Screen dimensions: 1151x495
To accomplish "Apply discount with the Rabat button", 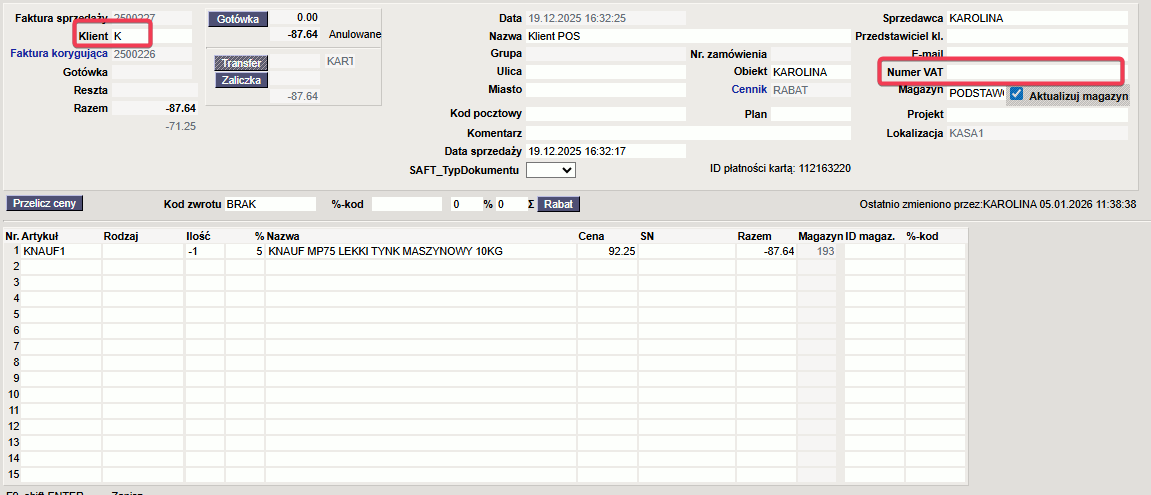I will coord(558,204).
